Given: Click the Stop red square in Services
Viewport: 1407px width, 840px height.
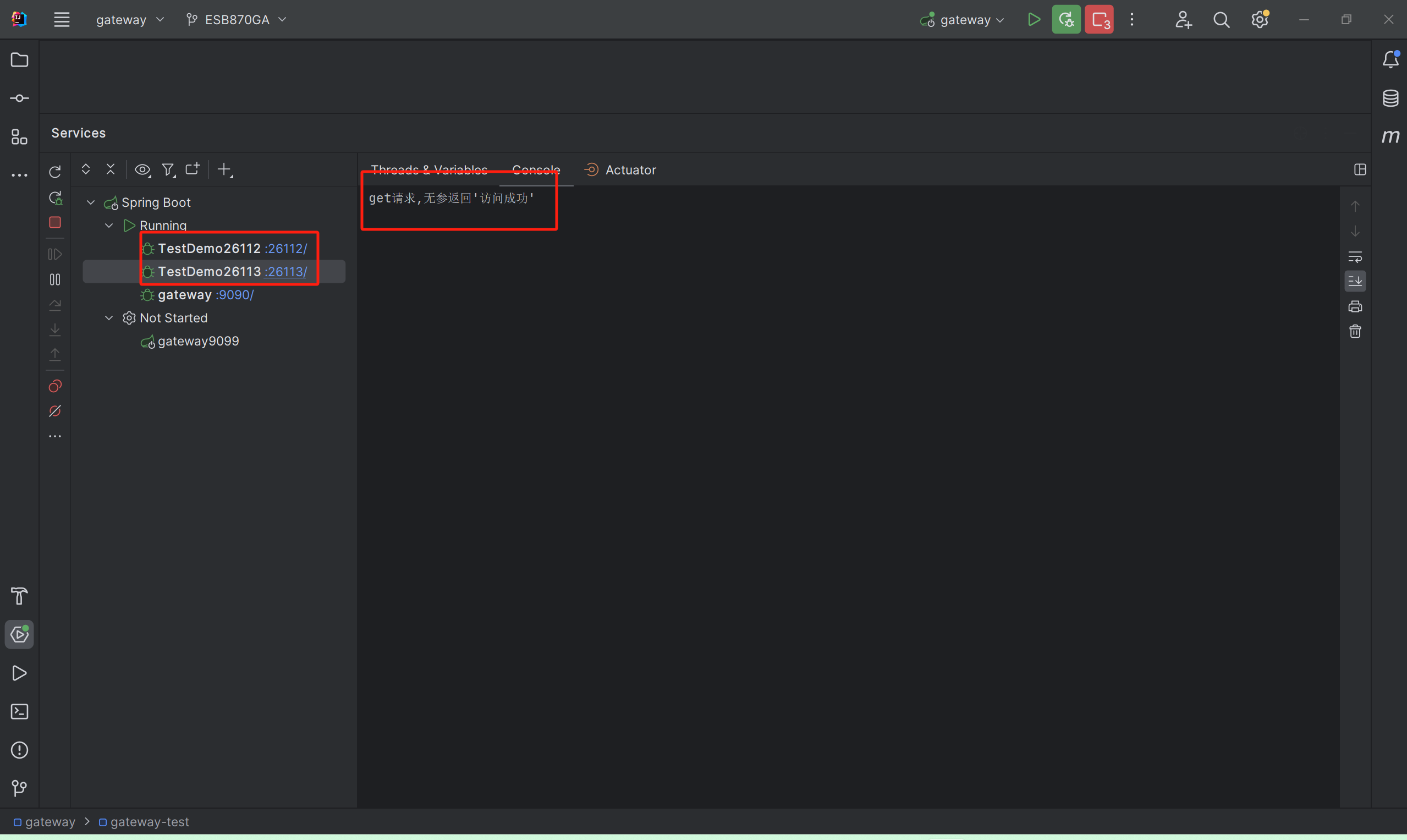Looking at the screenshot, I should pyautogui.click(x=55, y=222).
